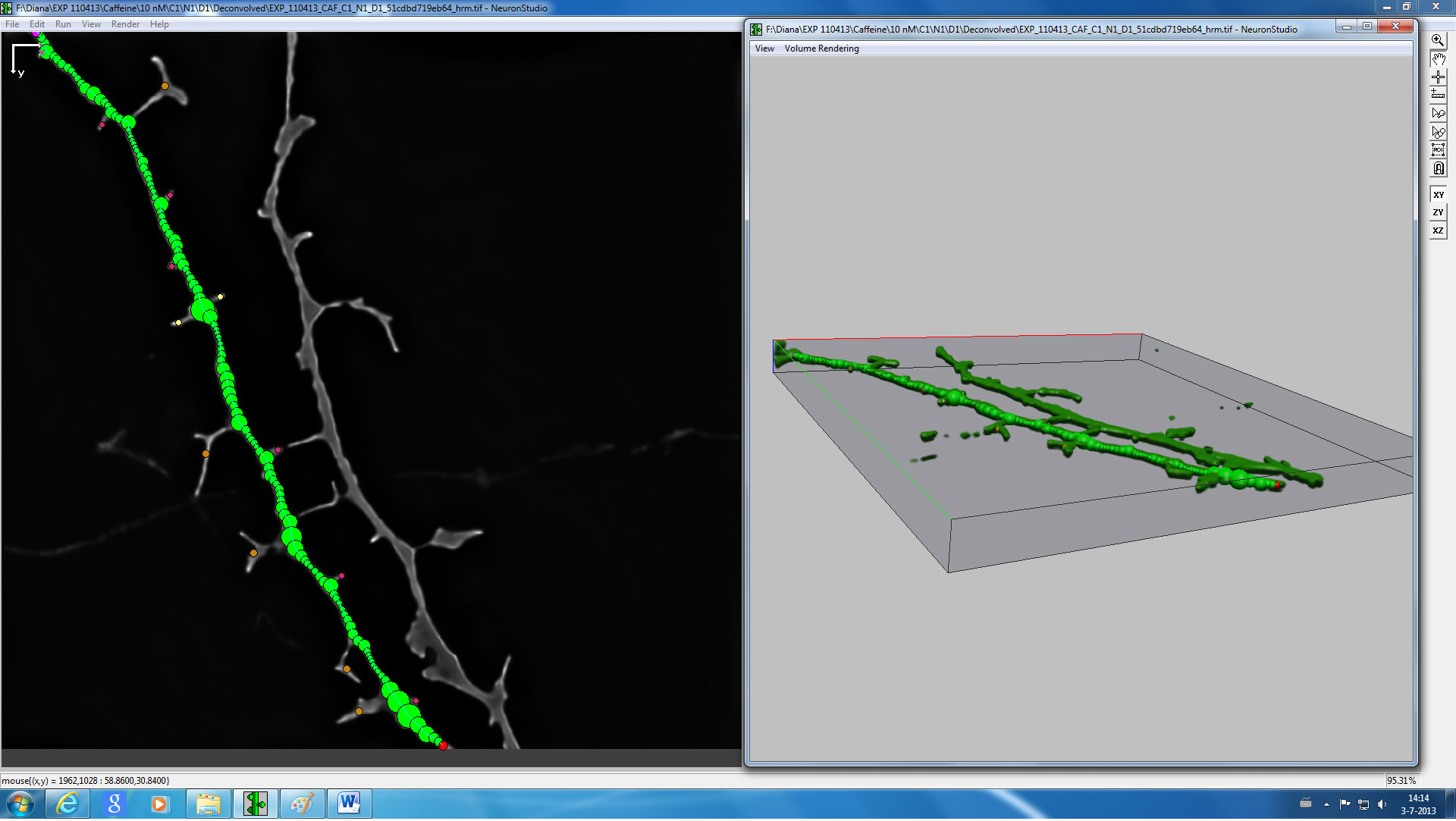Select the Zoom magnifier tool
This screenshot has height=821, width=1456.
1438,40
